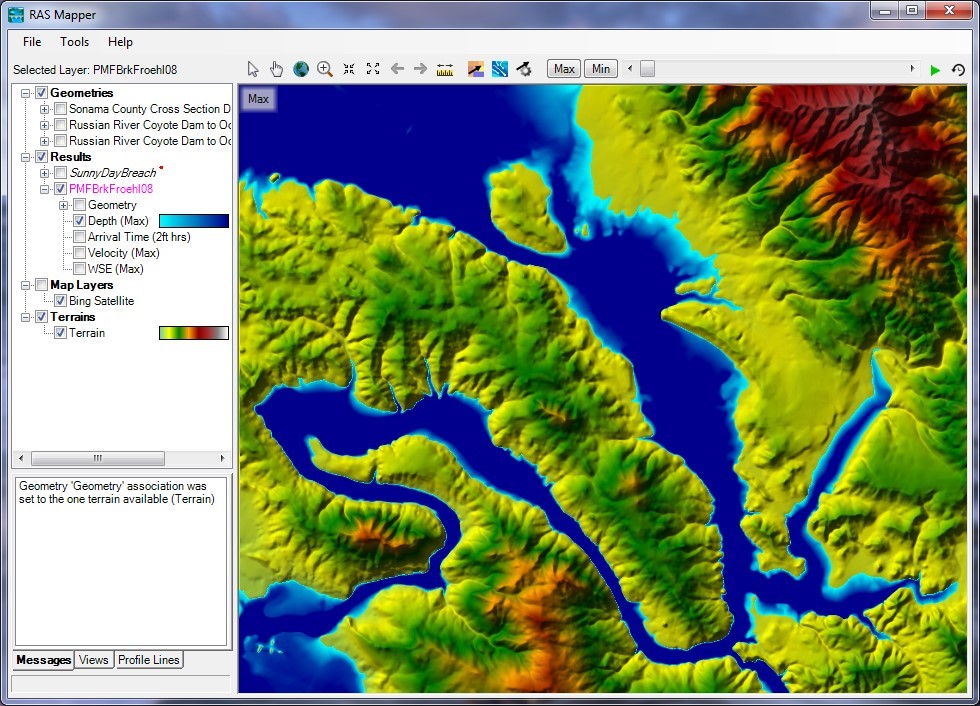Check the Arrival Time (2ft hrs) layer
Image resolution: width=980 pixels, height=706 pixels.
coord(80,237)
